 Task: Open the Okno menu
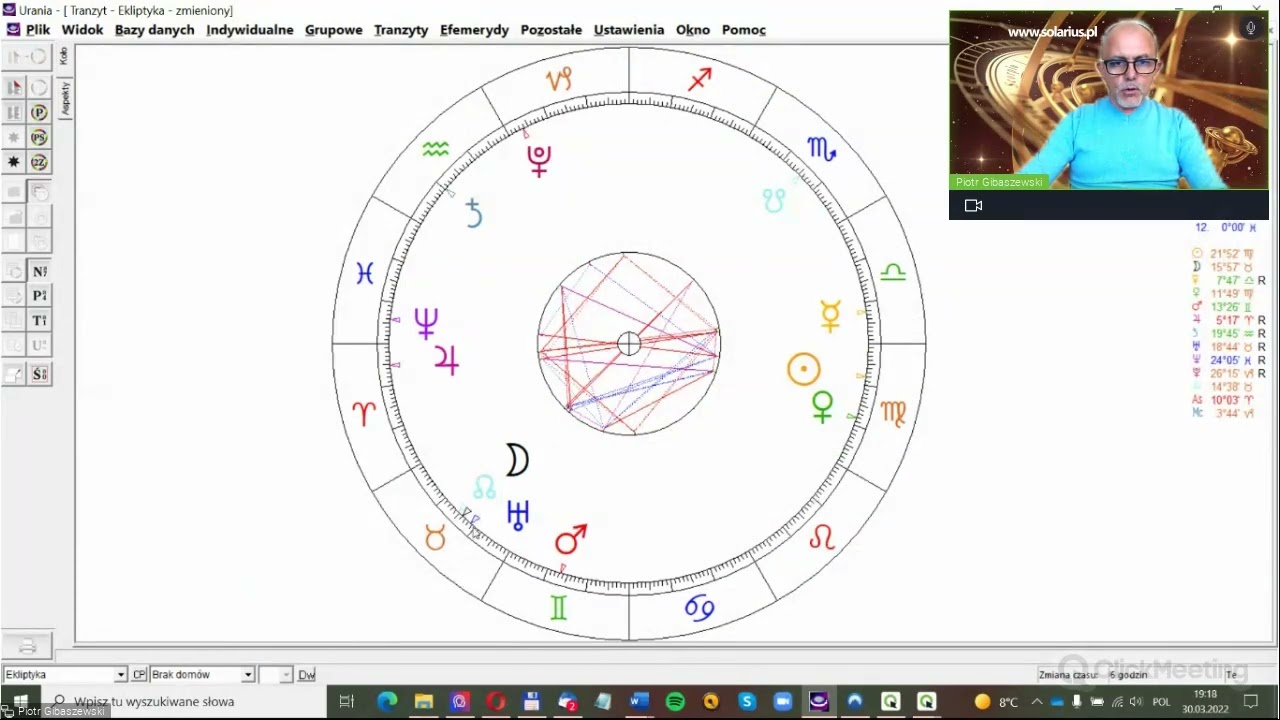(692, 30)
